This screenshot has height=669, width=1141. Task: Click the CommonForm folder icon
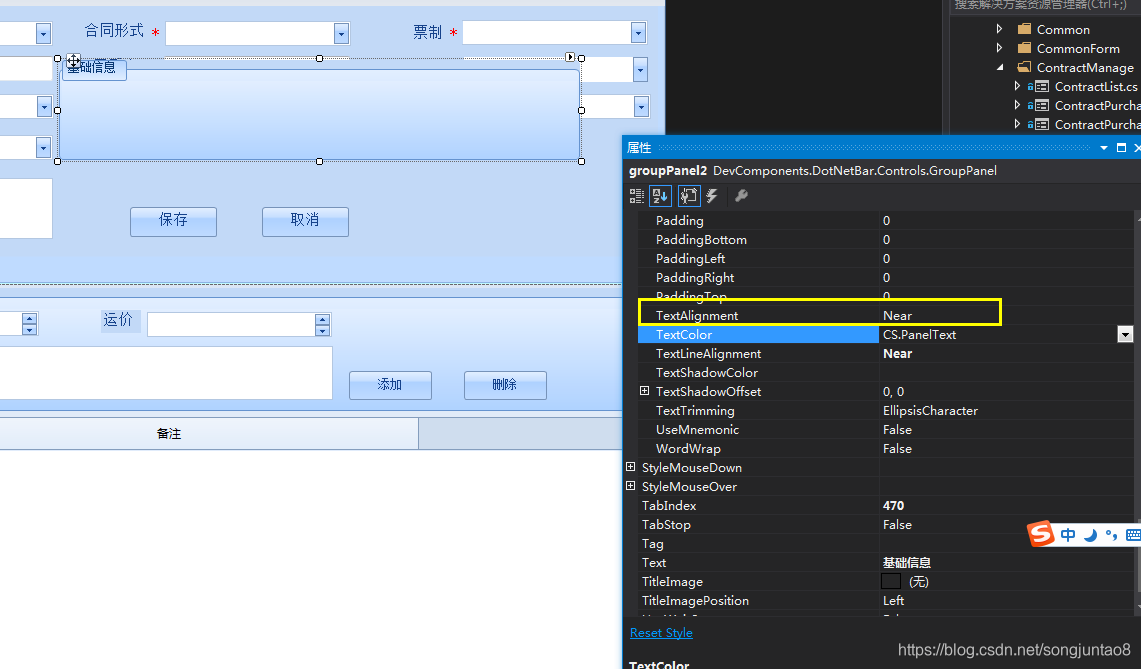pyautogui.click(x=1025, y=48)
